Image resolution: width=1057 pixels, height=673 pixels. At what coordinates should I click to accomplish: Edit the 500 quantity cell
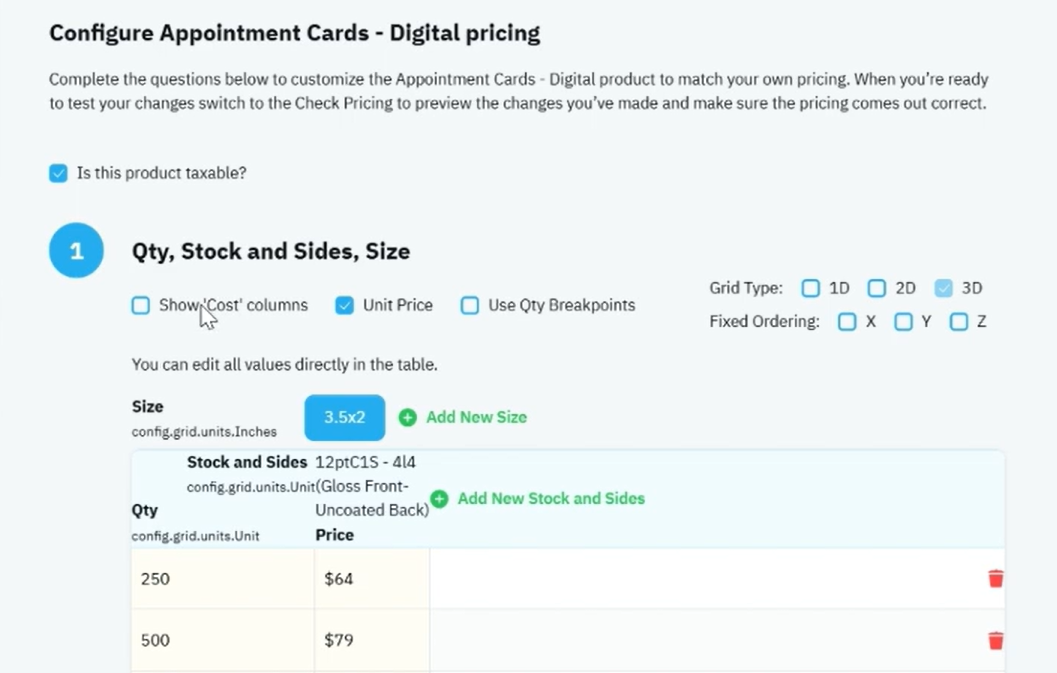pyautogui.click(x=222, y=640)
